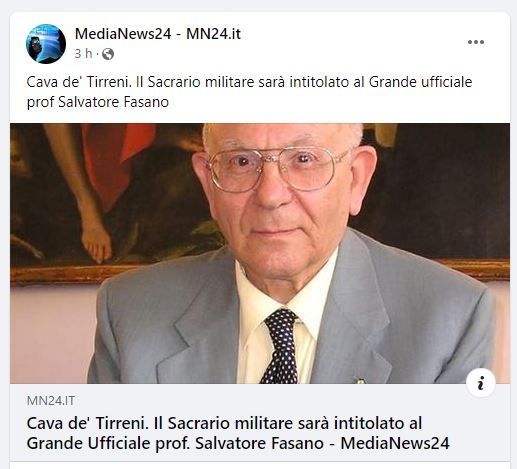Screen dimensions: 517x469
Task: Click the '3 h' post timestamp
Action: [83, 54]
